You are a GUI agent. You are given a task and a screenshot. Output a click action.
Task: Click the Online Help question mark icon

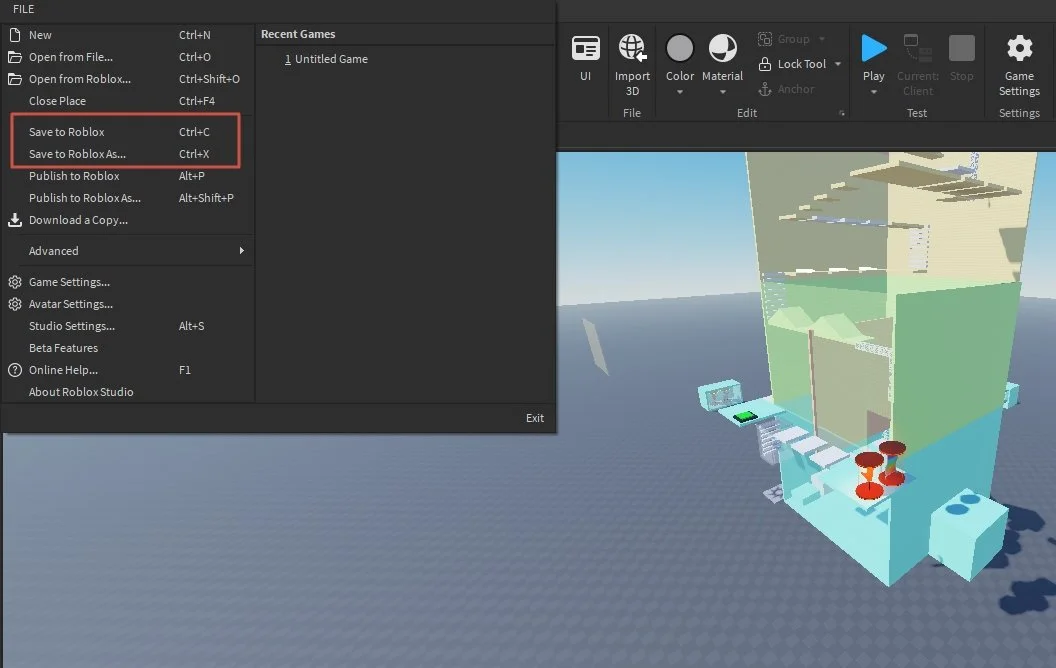(15, 370)
